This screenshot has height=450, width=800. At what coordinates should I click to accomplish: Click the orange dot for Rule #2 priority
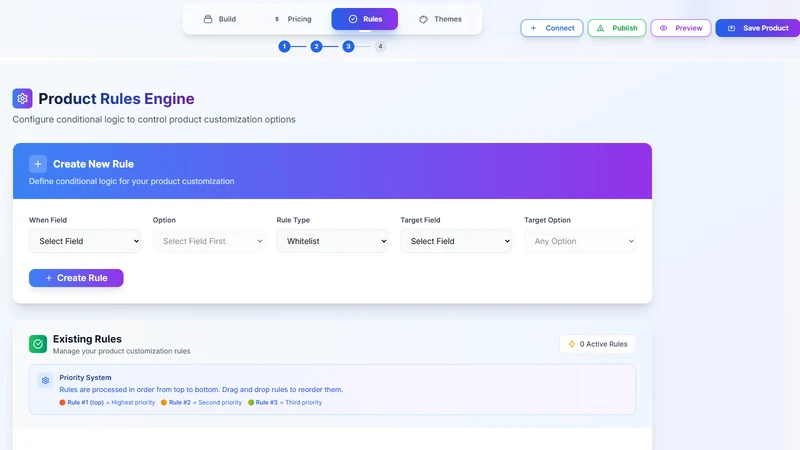[x=164, y=403]
